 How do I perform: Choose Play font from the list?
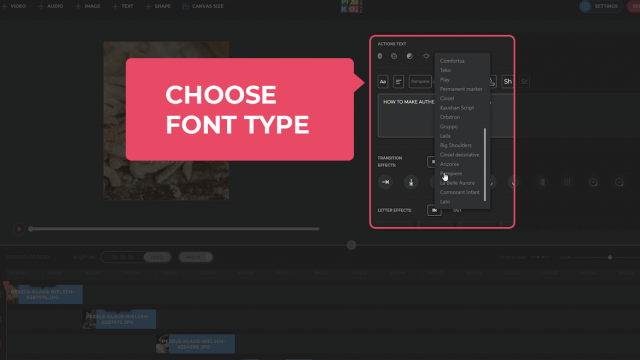444,80
